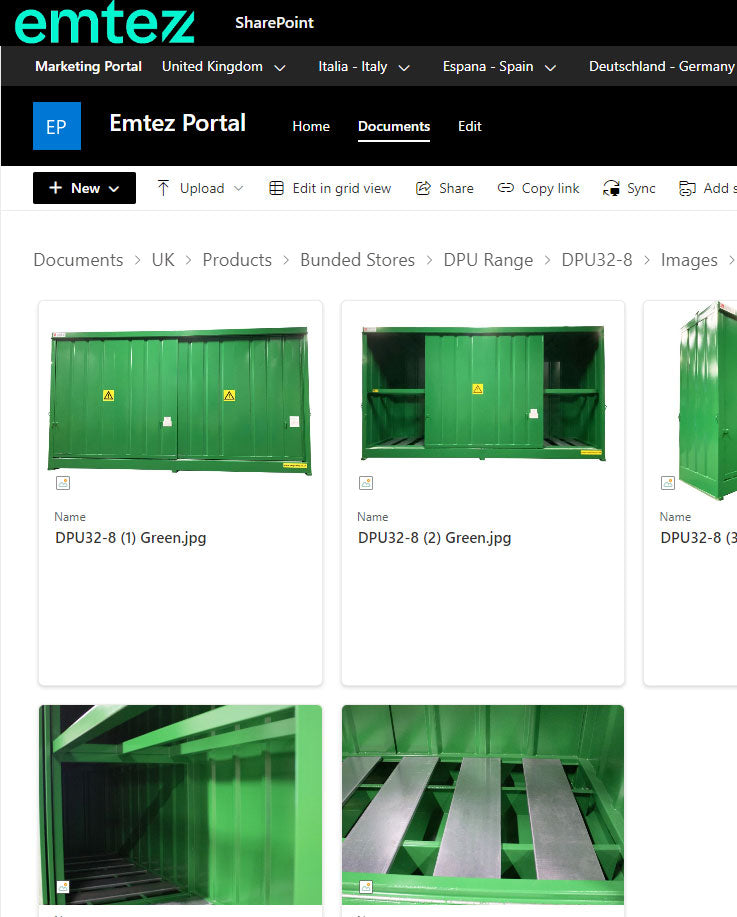Open Marketing Portal nav item

pos(88,67)
